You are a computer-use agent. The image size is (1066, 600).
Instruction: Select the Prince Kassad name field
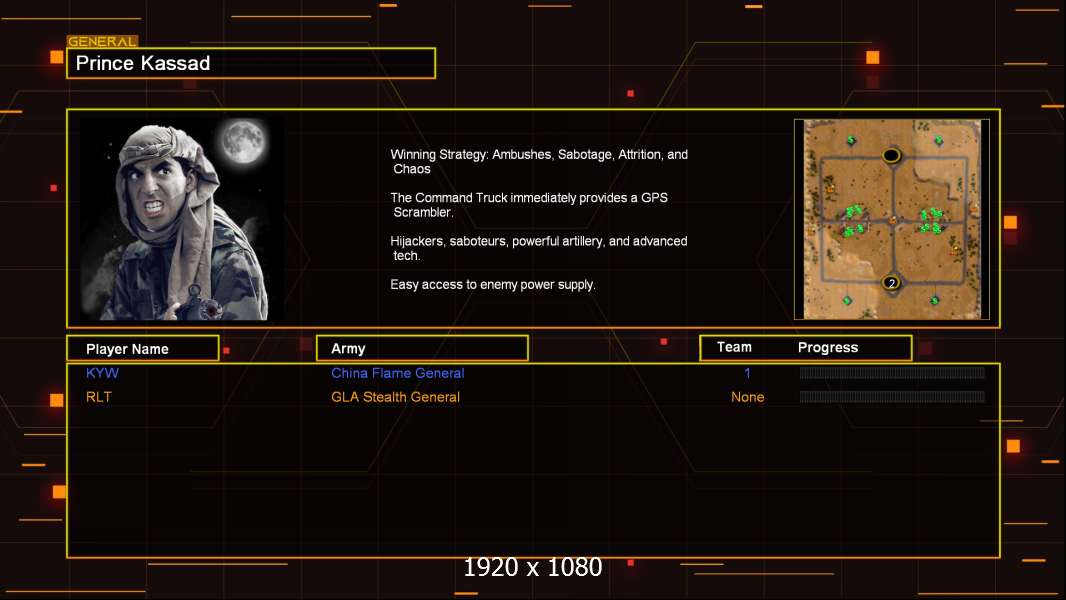pyautogui.click(x=251, y=63)
